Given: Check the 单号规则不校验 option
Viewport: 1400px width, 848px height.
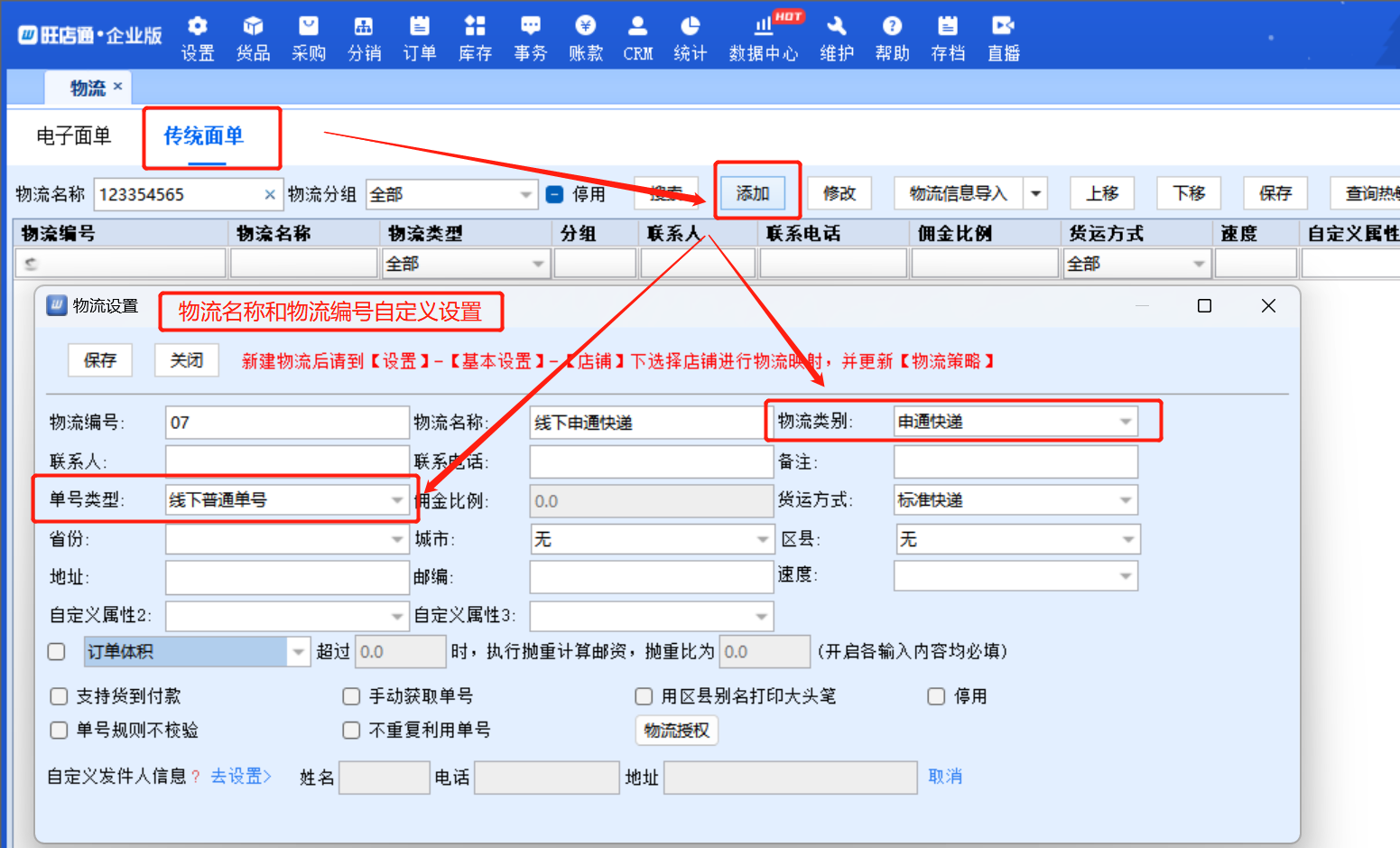Looking at the screenshot, I should 60,730.
